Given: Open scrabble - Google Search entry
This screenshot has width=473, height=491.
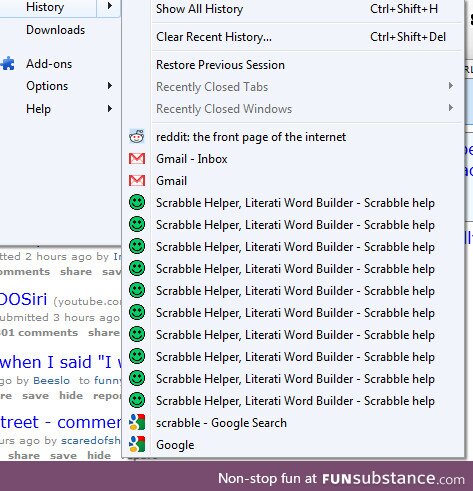Looking at the screenshot, I should (221, 423).
